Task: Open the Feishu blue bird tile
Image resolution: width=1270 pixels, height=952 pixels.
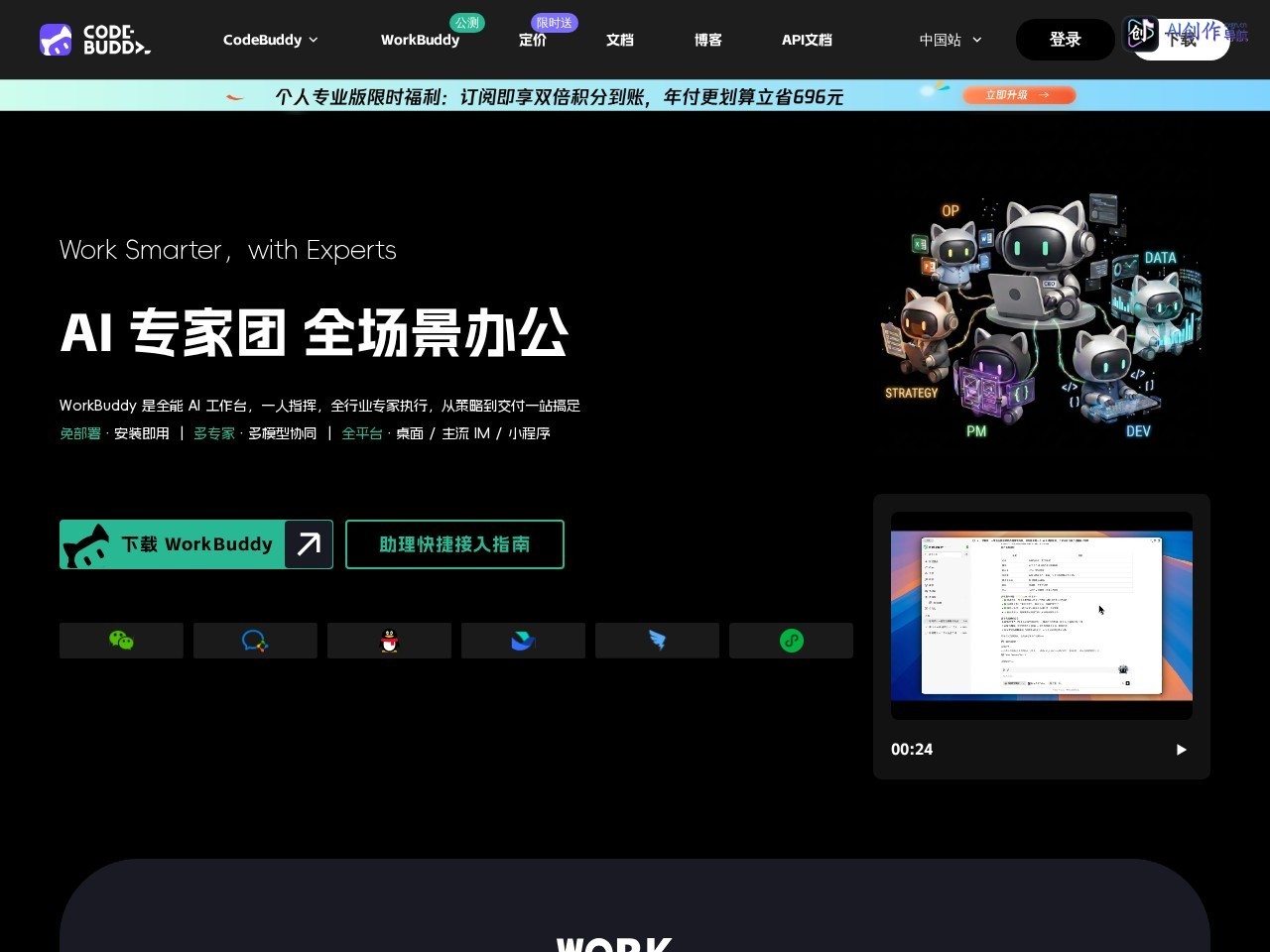Action: pos(523,641)
